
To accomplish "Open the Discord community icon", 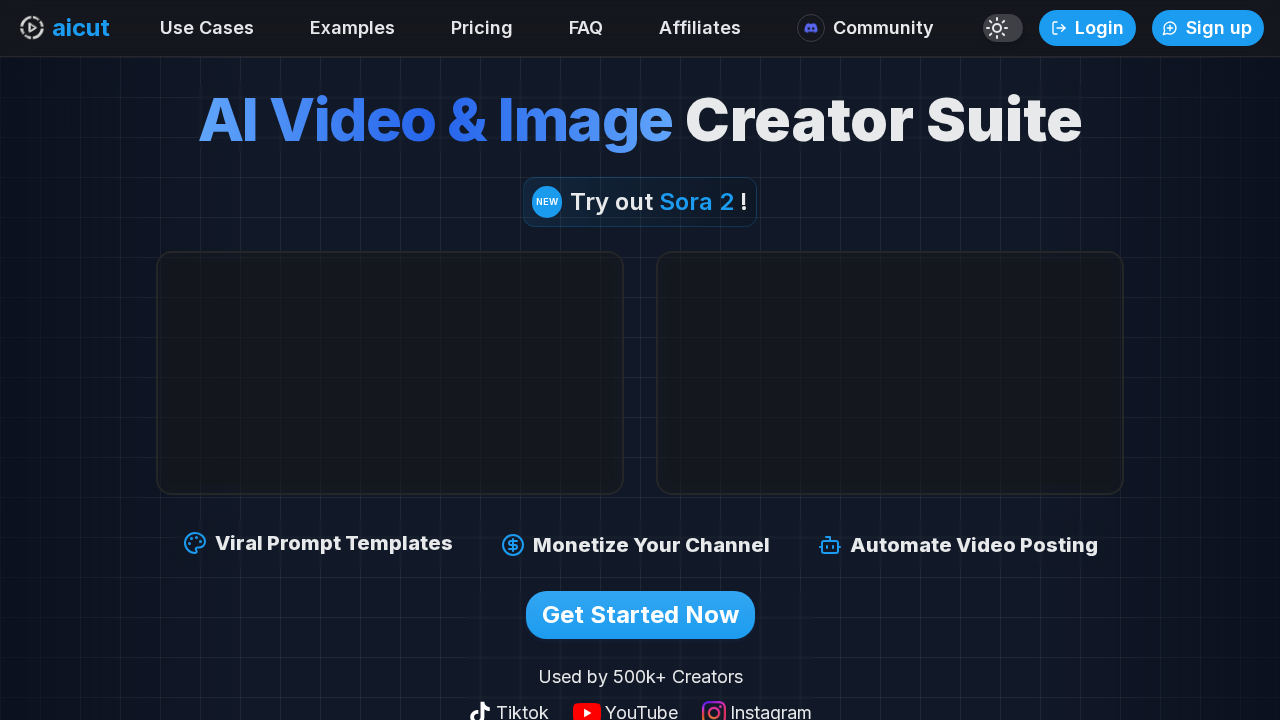I will pyautogui.click(x=811, y=28).
